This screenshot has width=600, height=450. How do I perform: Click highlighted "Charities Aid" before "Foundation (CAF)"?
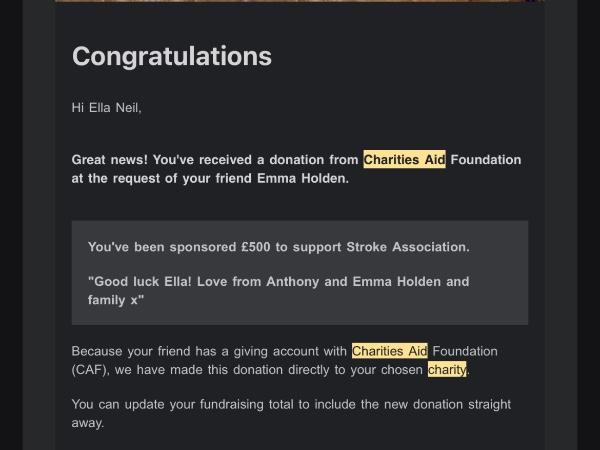point(389,351)
